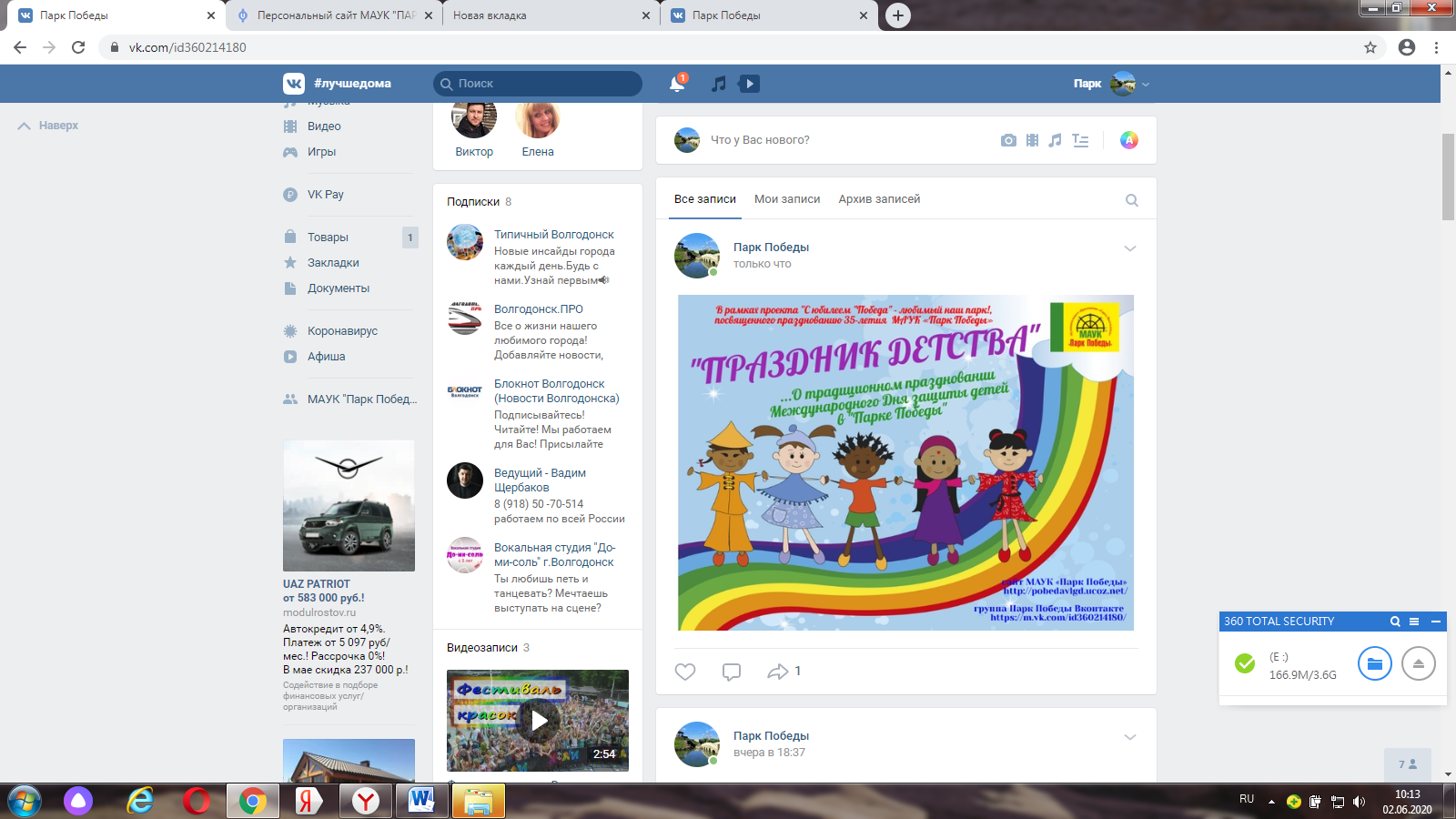Switch to the Мои записи tab

pyautogui.click(x=787, y=199)
